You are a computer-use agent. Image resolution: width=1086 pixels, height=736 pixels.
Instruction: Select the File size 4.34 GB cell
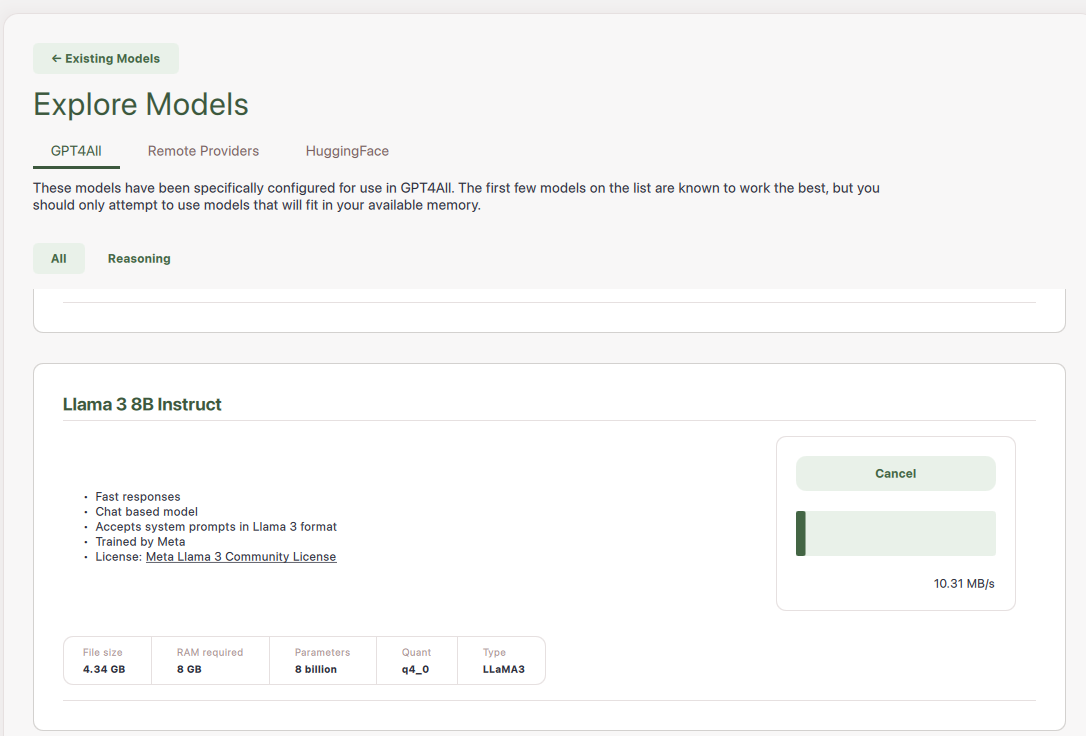106,661
